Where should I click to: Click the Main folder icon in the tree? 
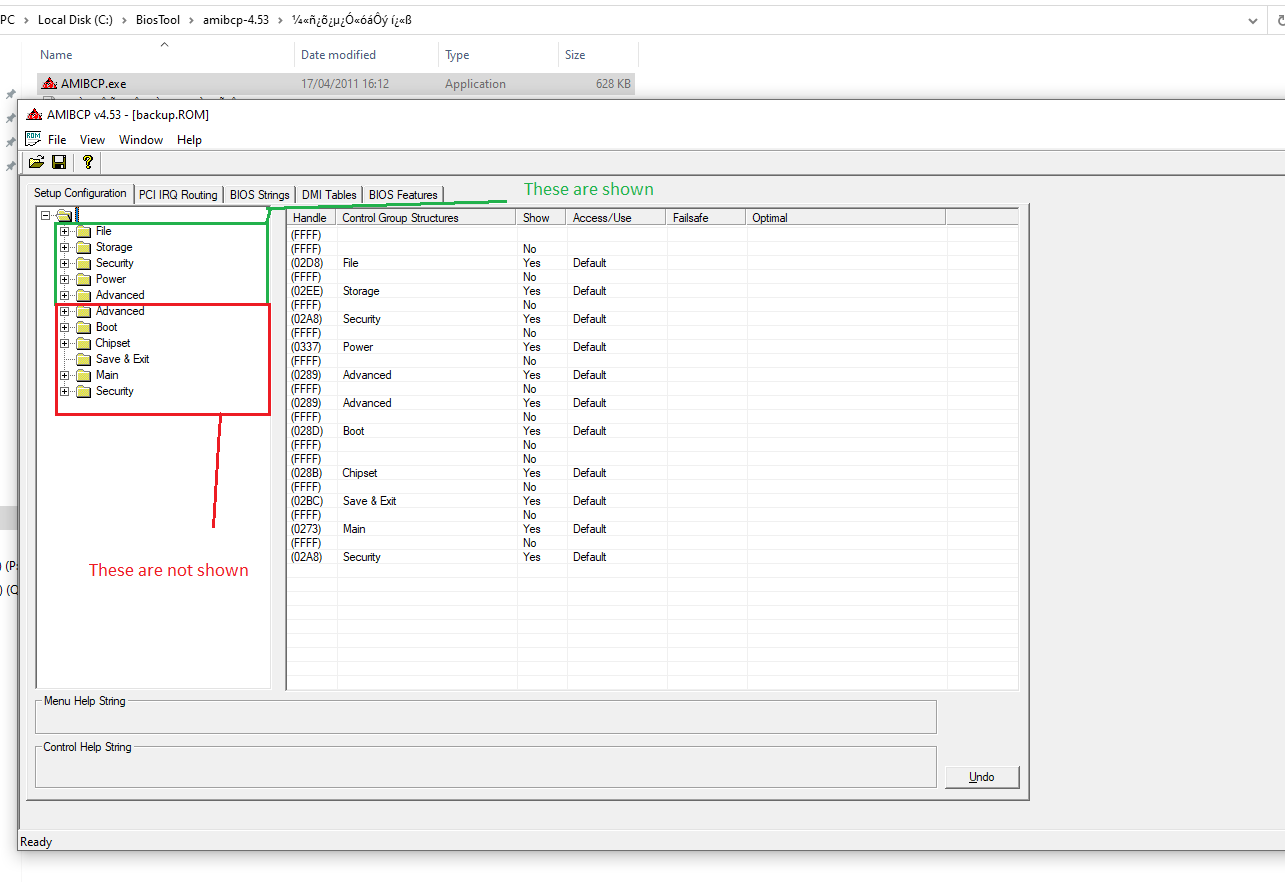tap(83, 375)
